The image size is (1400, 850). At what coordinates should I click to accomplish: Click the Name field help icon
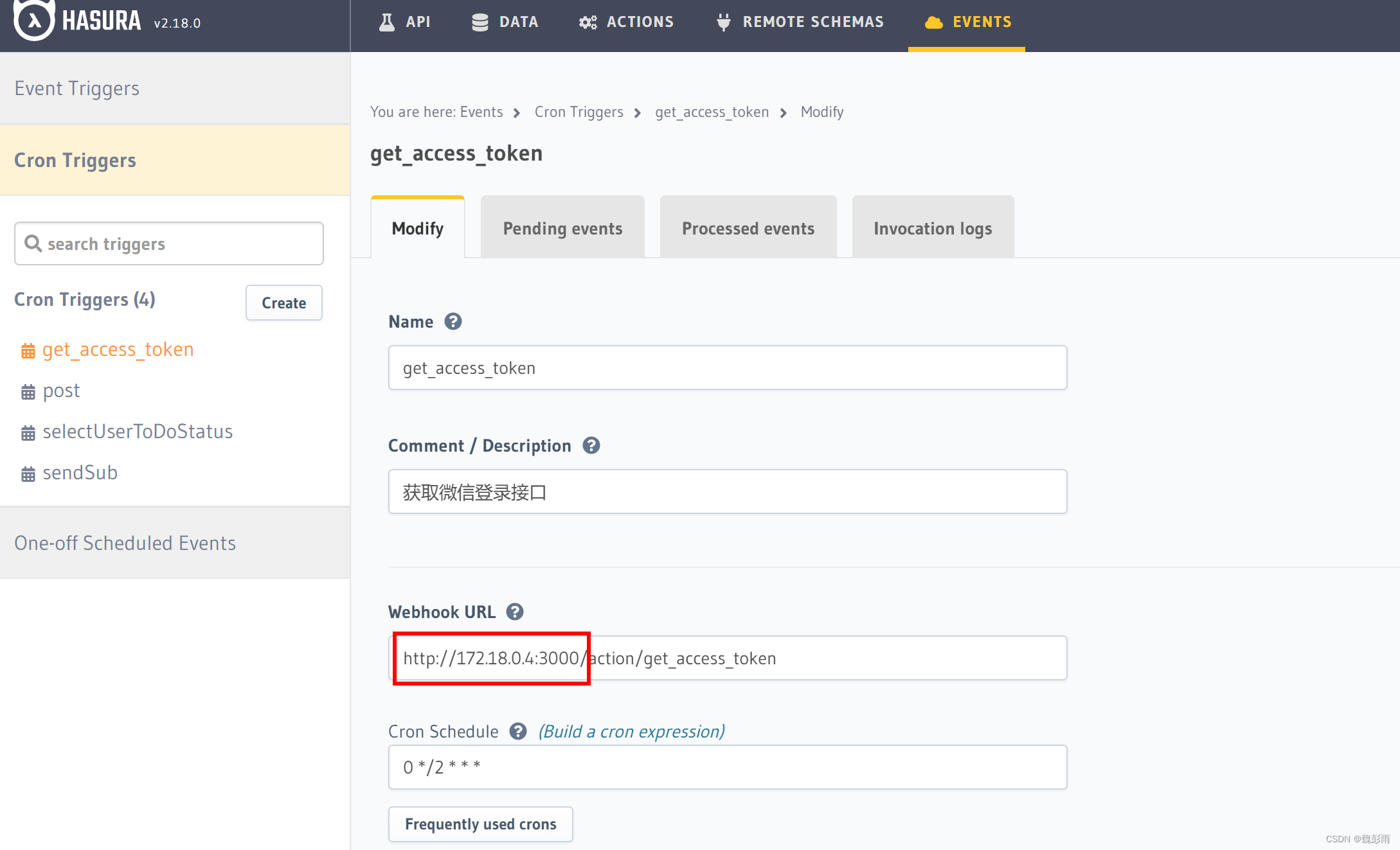click(453, 321)
